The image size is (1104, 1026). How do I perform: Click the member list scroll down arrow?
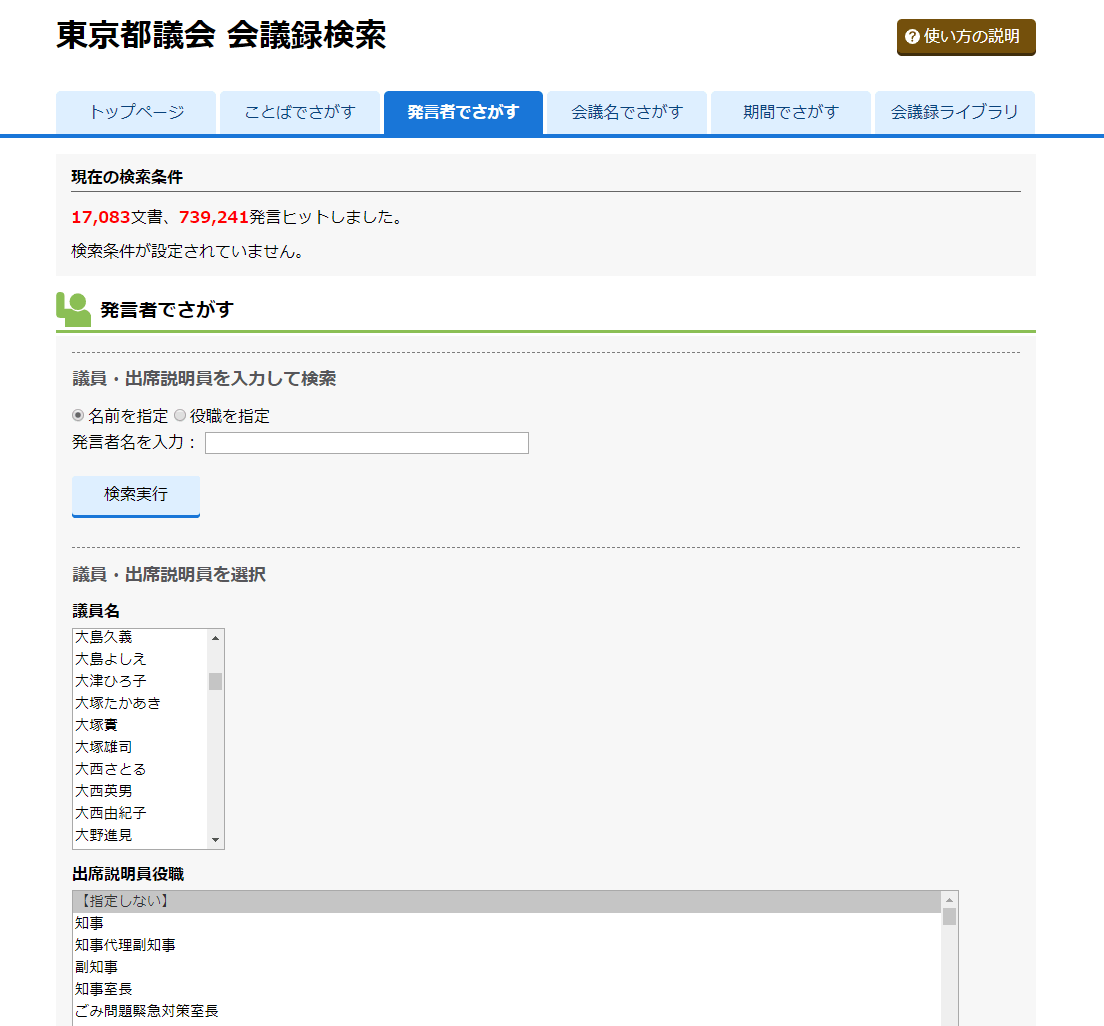[215, 840]
